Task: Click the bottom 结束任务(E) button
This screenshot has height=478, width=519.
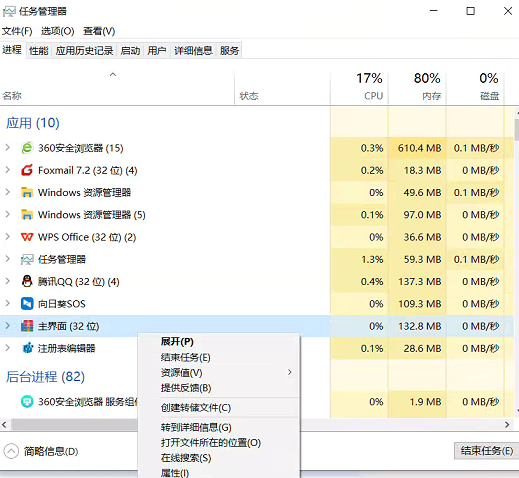Action: tap(487, 451)
